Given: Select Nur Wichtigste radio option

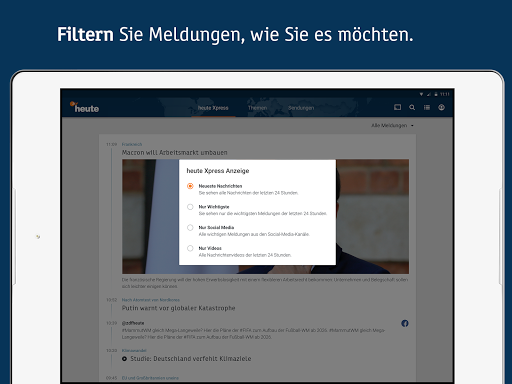Looking at the screenshot, I should point(190,207).
